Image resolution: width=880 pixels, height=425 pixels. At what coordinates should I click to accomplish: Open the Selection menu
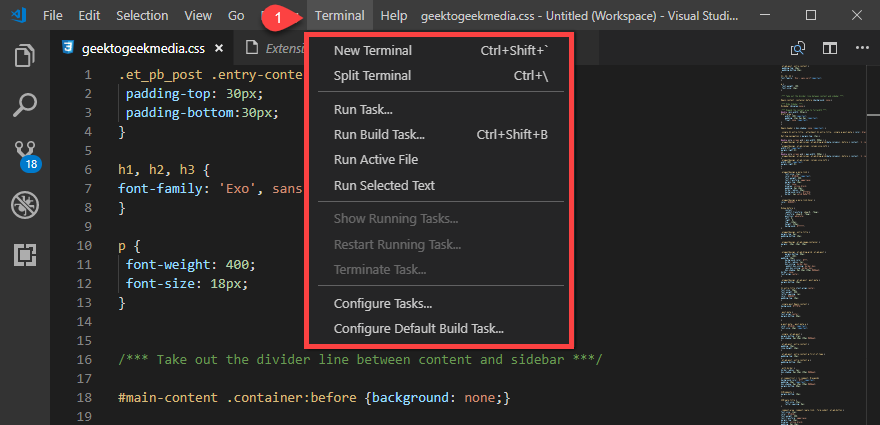click(x=142, y=16)
